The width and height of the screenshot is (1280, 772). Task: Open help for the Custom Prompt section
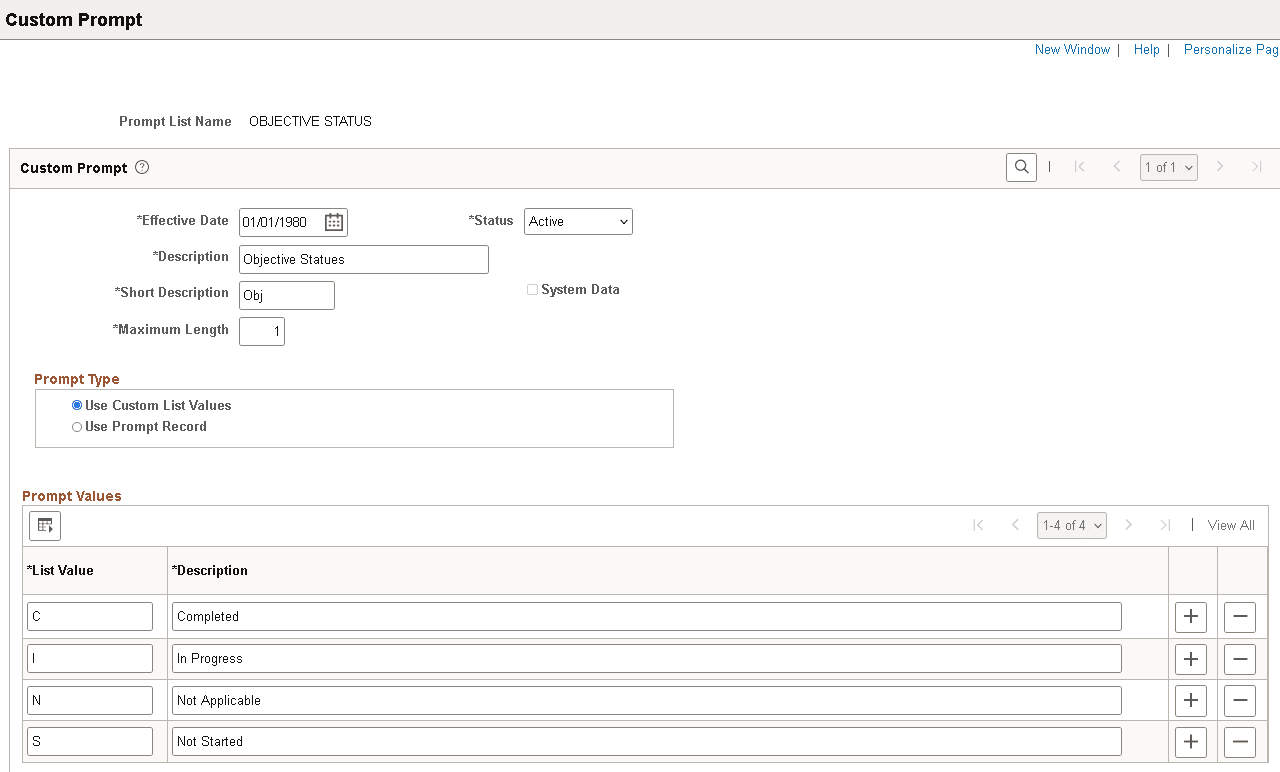142,167
